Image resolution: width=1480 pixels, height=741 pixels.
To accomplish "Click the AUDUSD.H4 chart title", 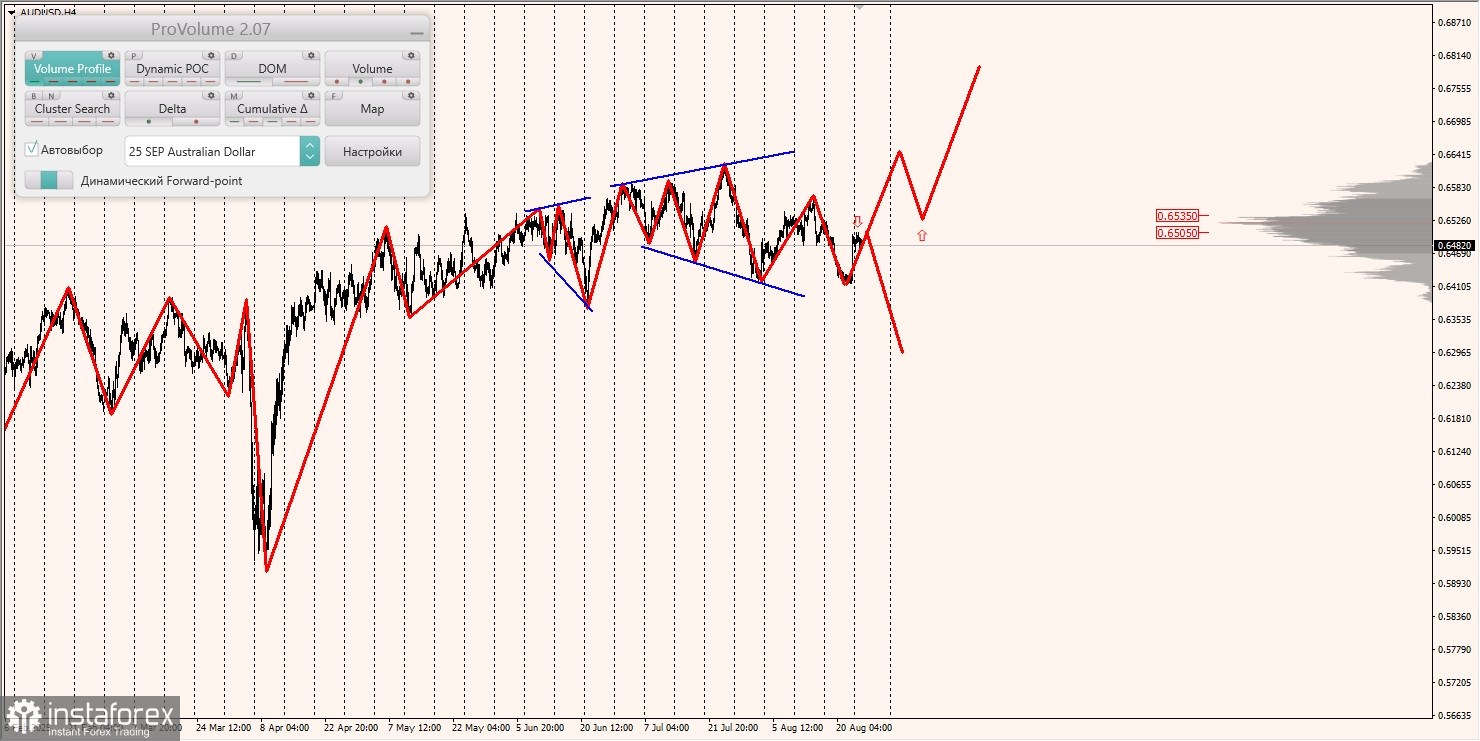I will 48,13.
